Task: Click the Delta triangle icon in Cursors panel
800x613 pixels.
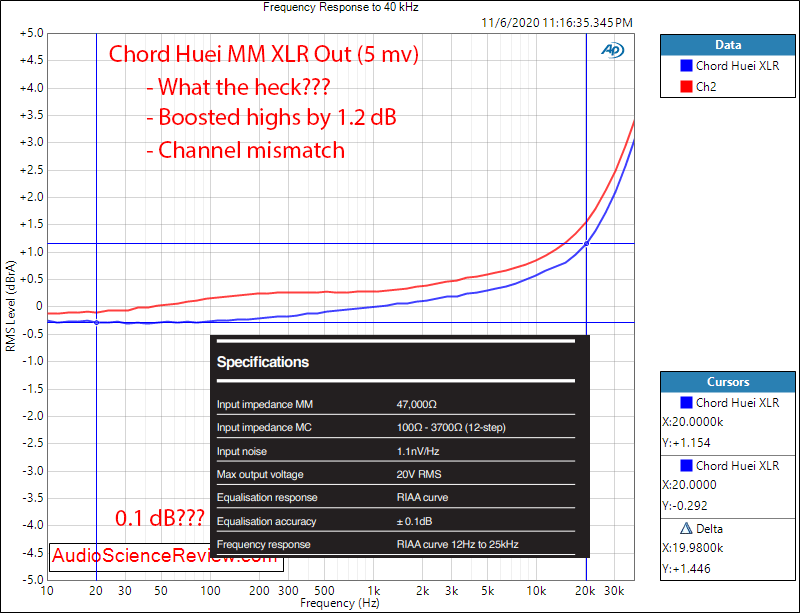Action: [x=686, y=528]
